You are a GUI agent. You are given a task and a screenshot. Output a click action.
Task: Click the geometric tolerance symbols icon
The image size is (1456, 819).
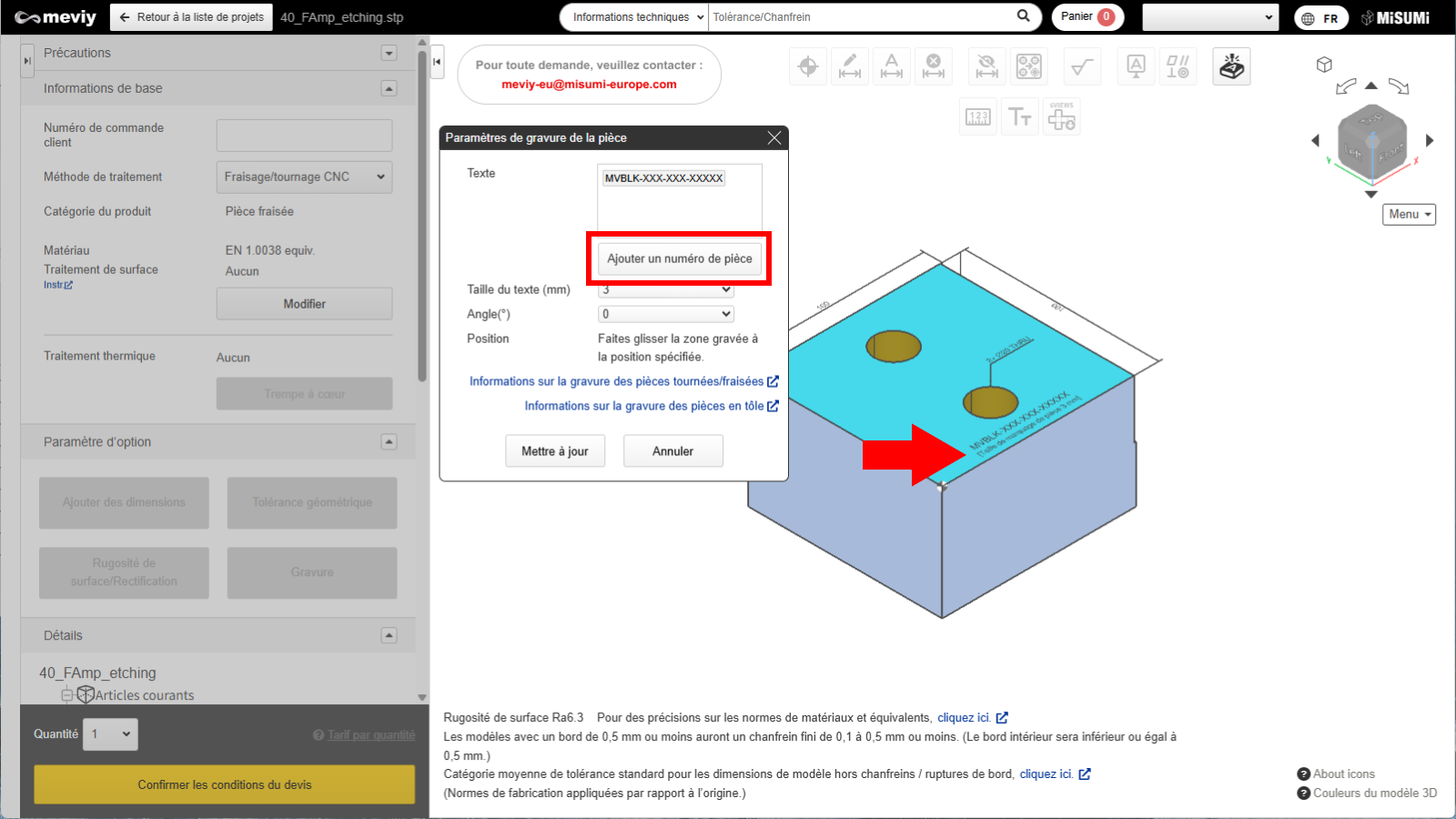(1178, 66)
